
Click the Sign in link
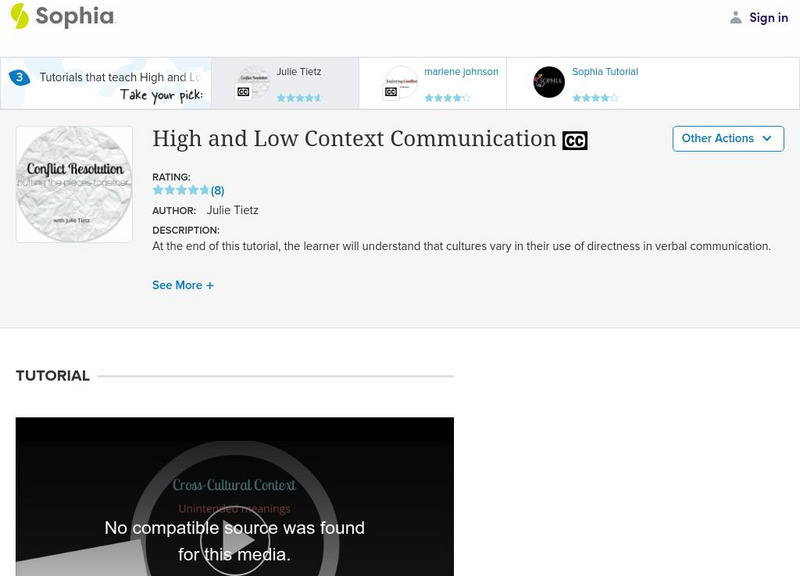(x=768, y=18)
